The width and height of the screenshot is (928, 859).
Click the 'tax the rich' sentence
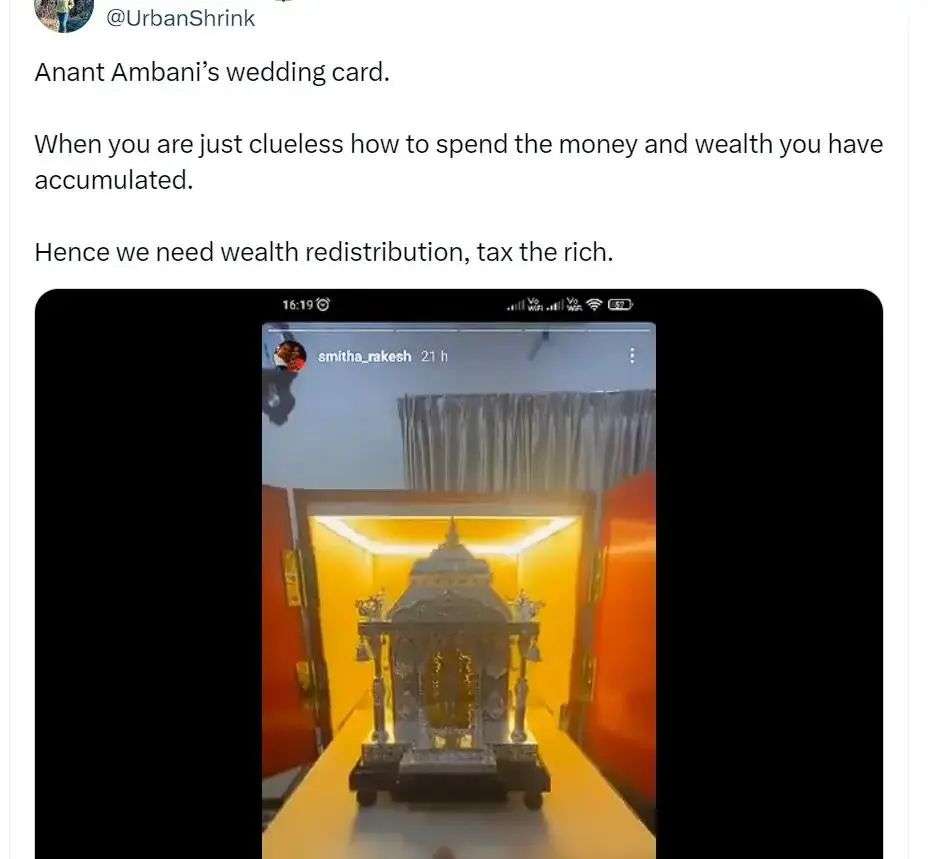(x=324, y=252)
